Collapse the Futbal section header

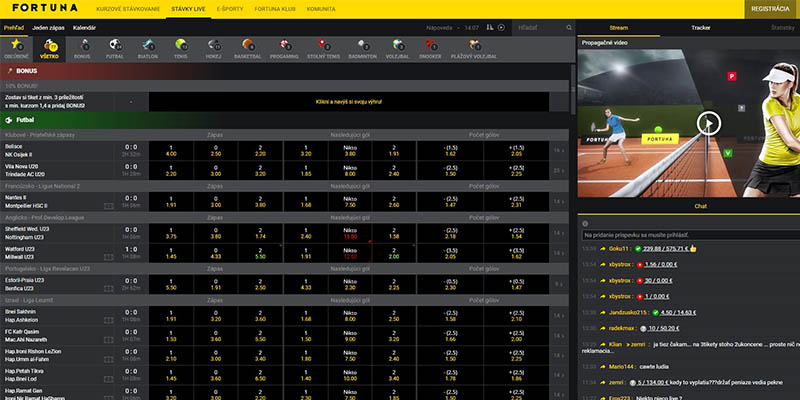(284, 120)
